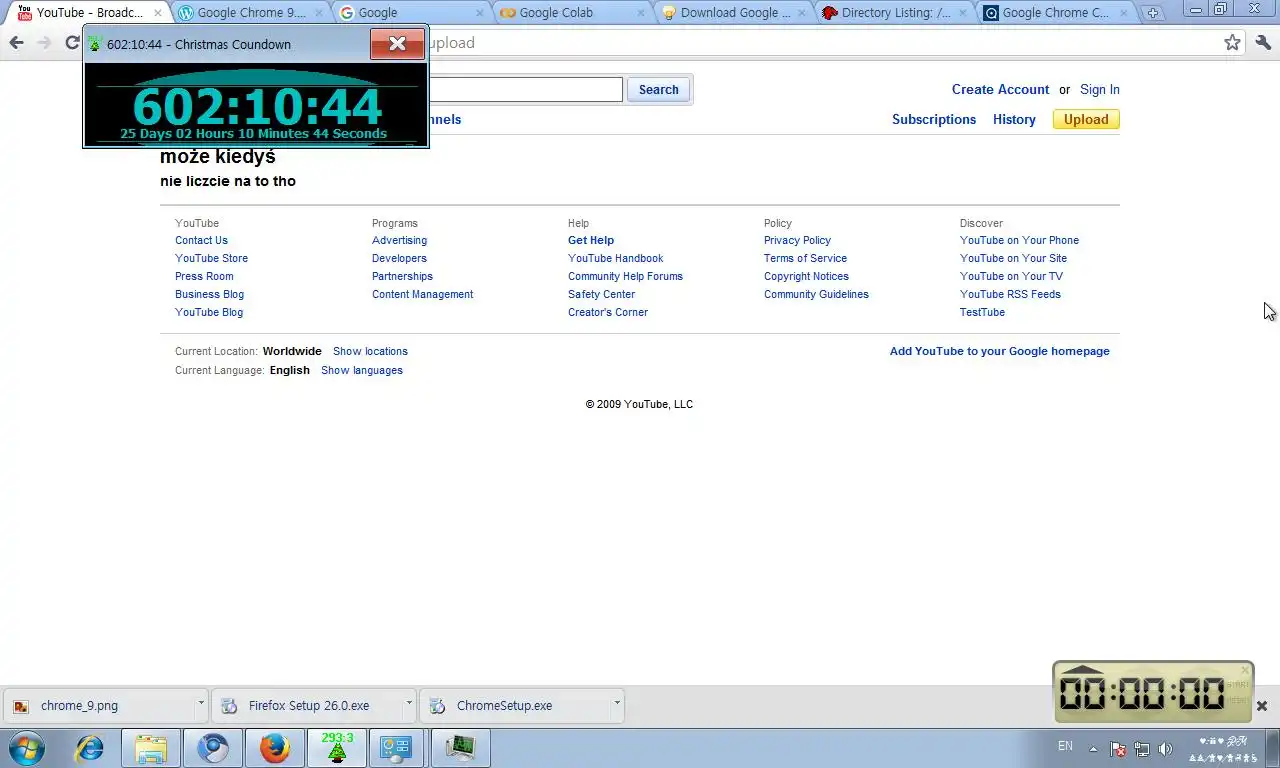
Task: Open the Create Account link
Action: (1000, 89)
